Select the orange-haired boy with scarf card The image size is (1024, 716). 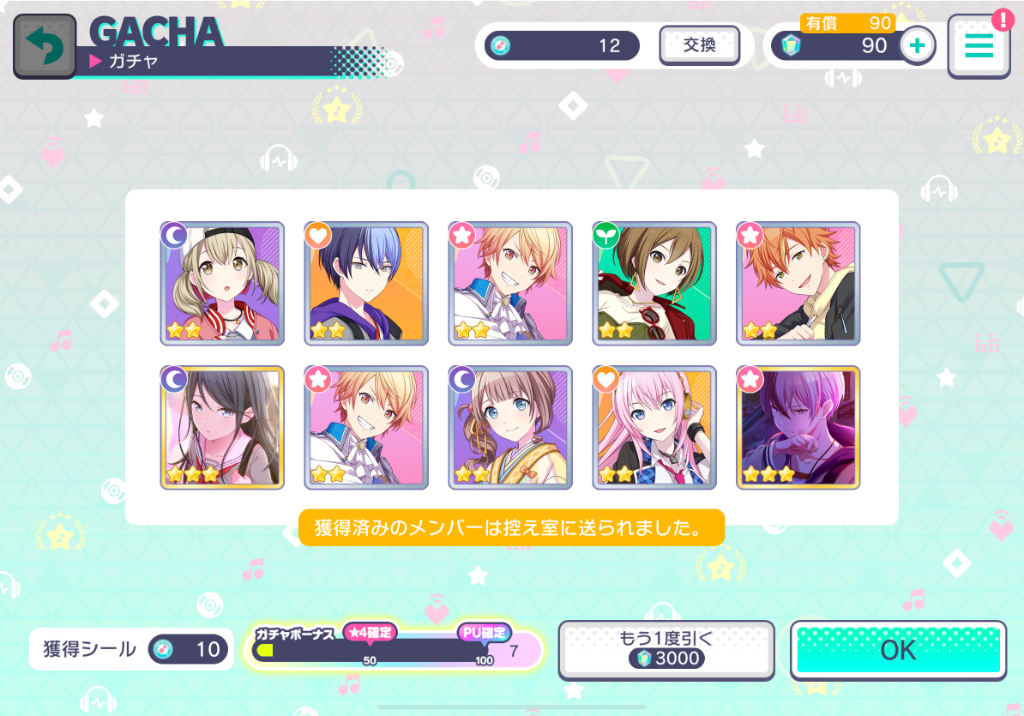pyautogui.click(x=798, y=284)
